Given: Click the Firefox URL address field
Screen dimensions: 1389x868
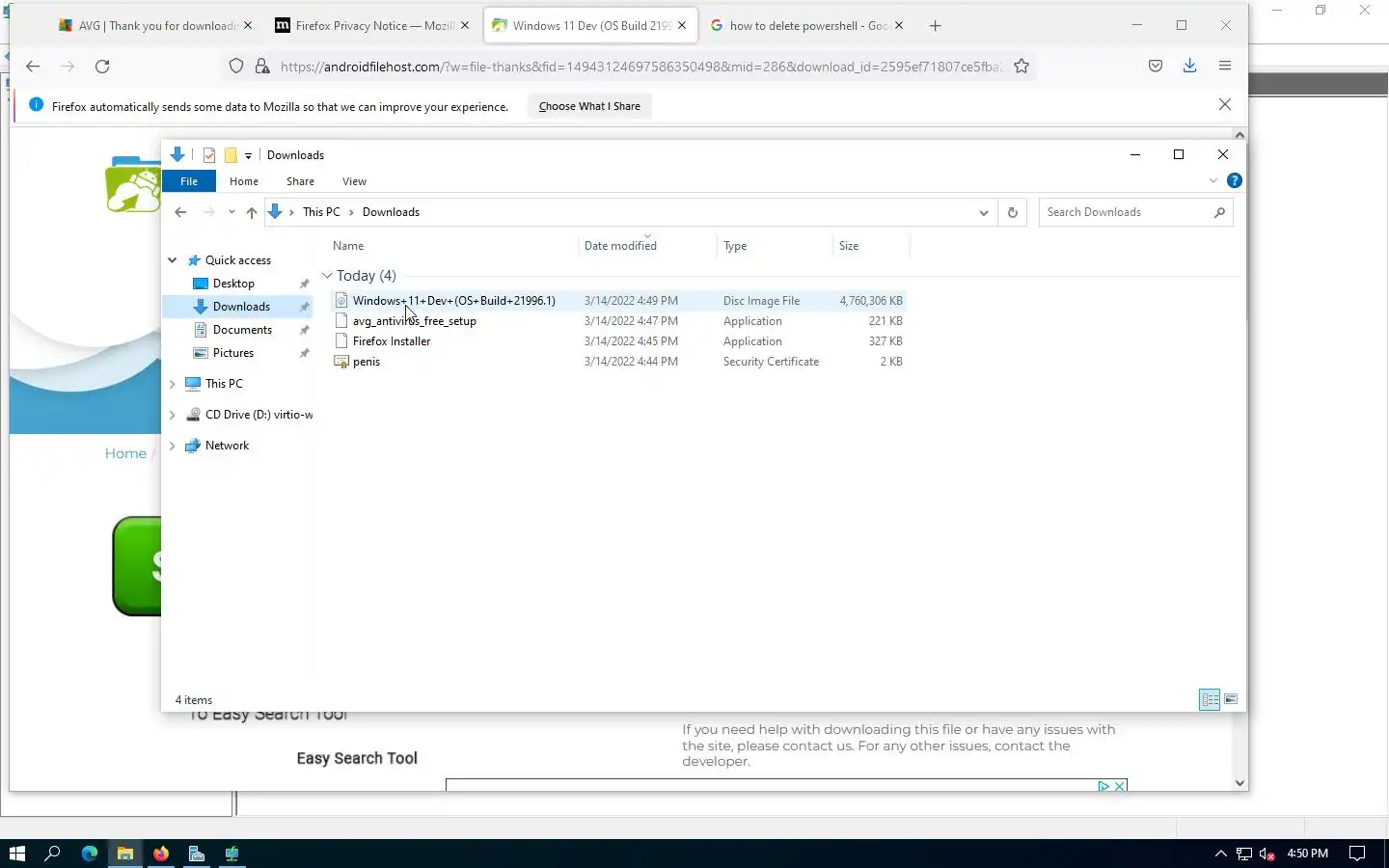Looking at the screenshot, I should pyautogui.click(x=640, y=67).
